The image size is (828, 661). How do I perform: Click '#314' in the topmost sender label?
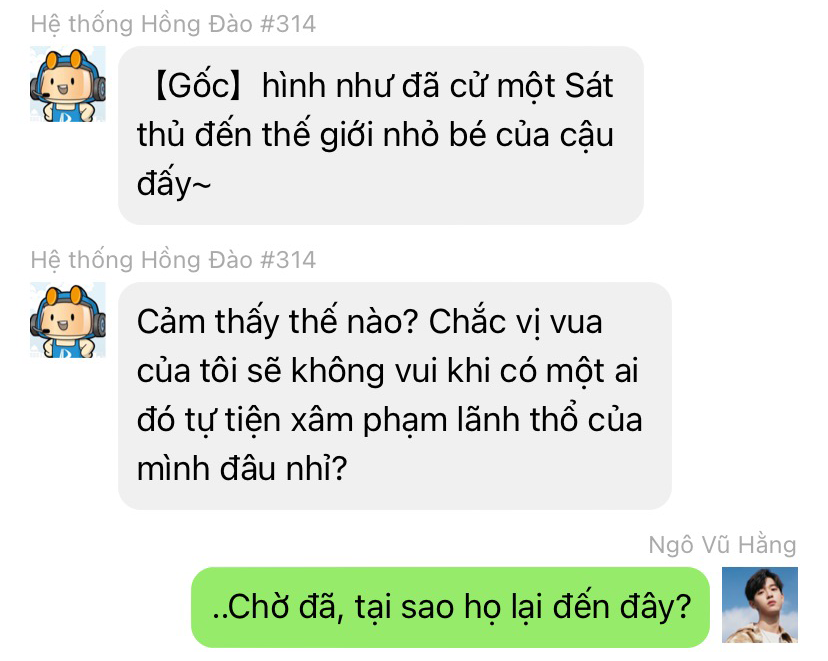[x=288, y=24]
